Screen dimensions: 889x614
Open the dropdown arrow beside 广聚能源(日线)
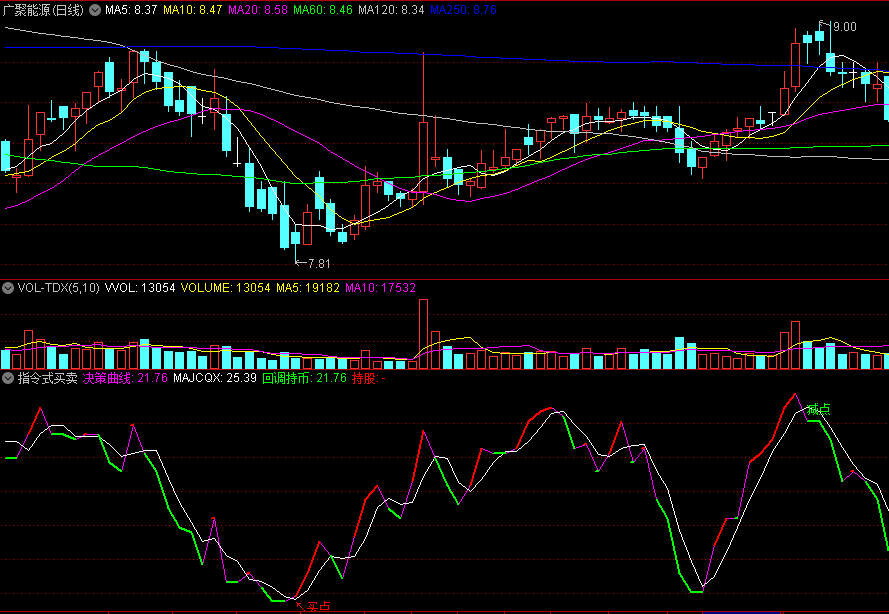[95, 10]
